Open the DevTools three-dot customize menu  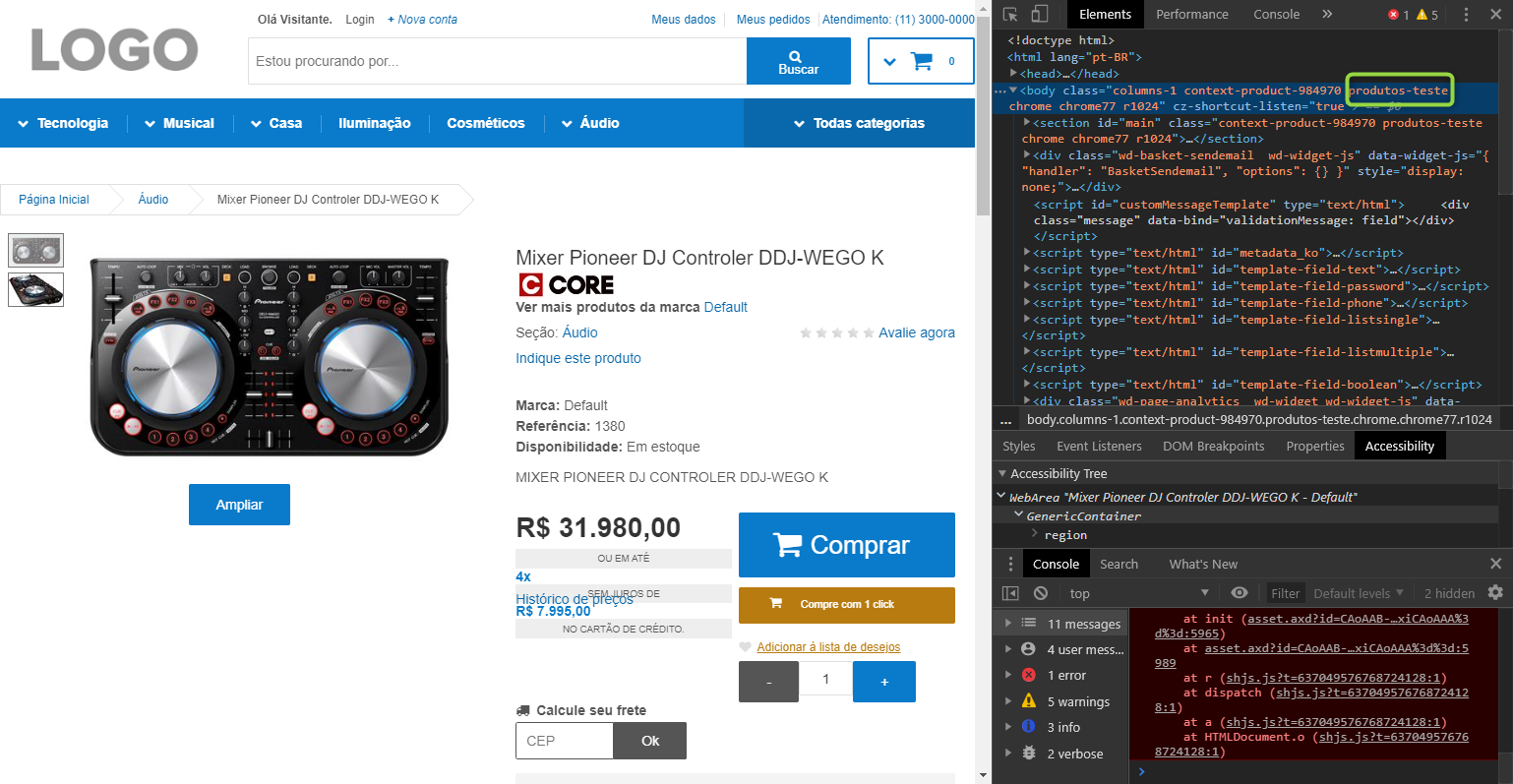coord(1466,14)
